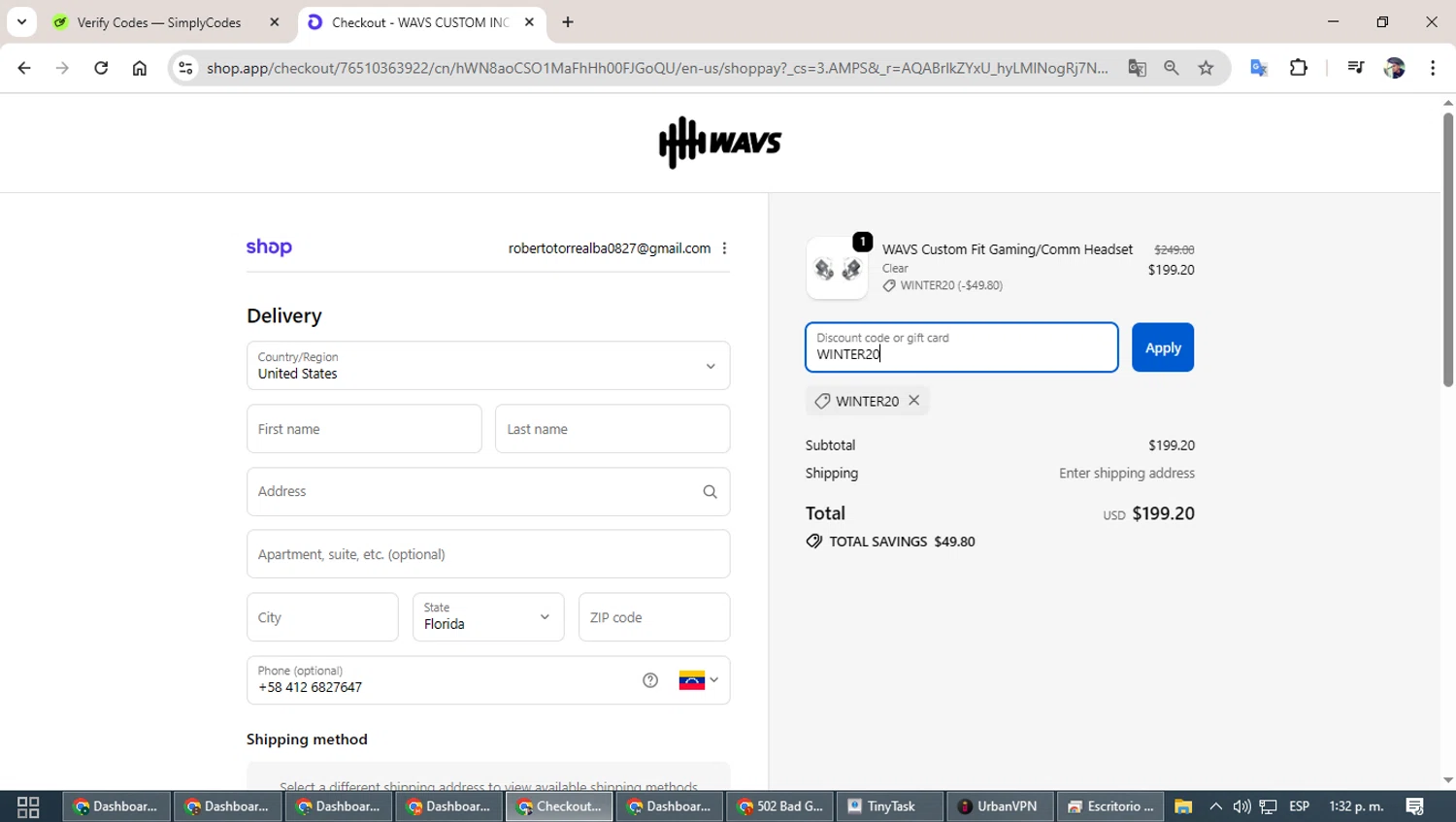
Task: Open the network icon in system tray
Action: tap(1268, 806)
